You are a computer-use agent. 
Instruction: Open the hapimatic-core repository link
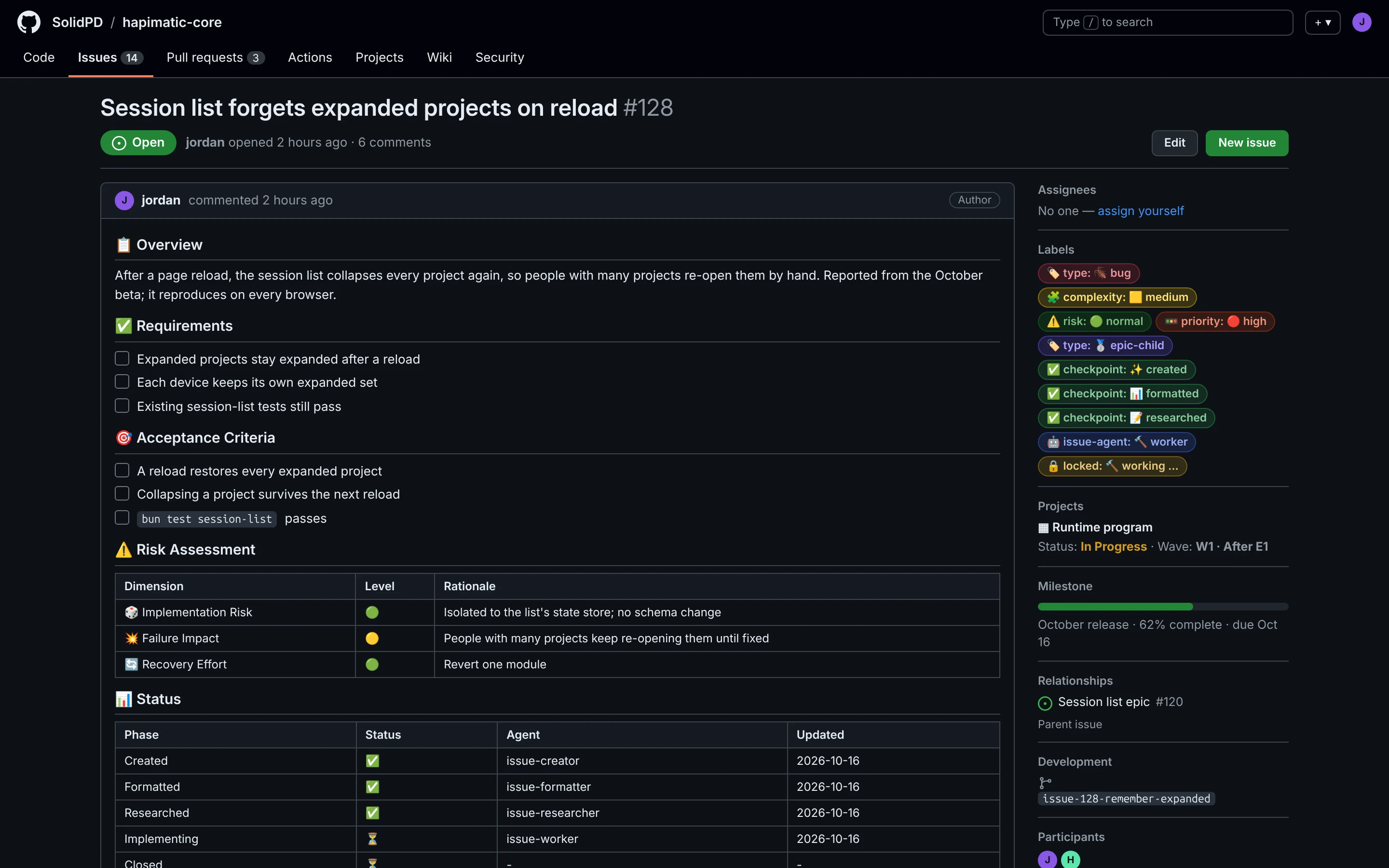click(172, 22)
